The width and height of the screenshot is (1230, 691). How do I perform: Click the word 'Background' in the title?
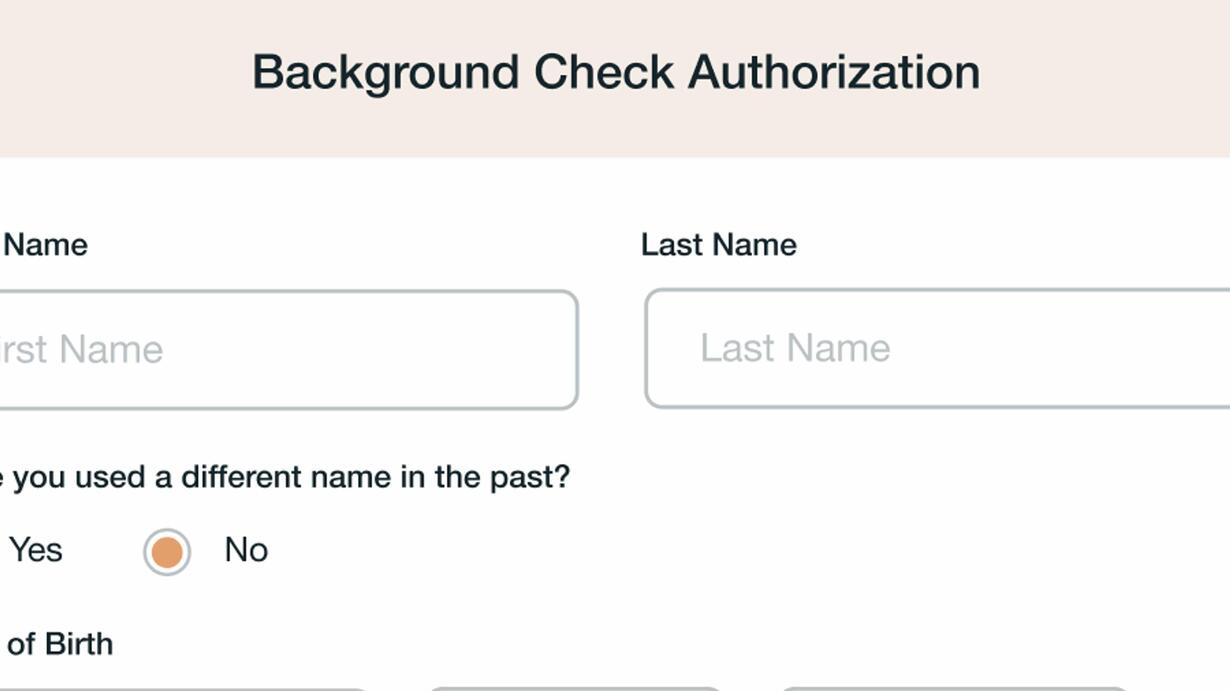click(x=386, y=72)
